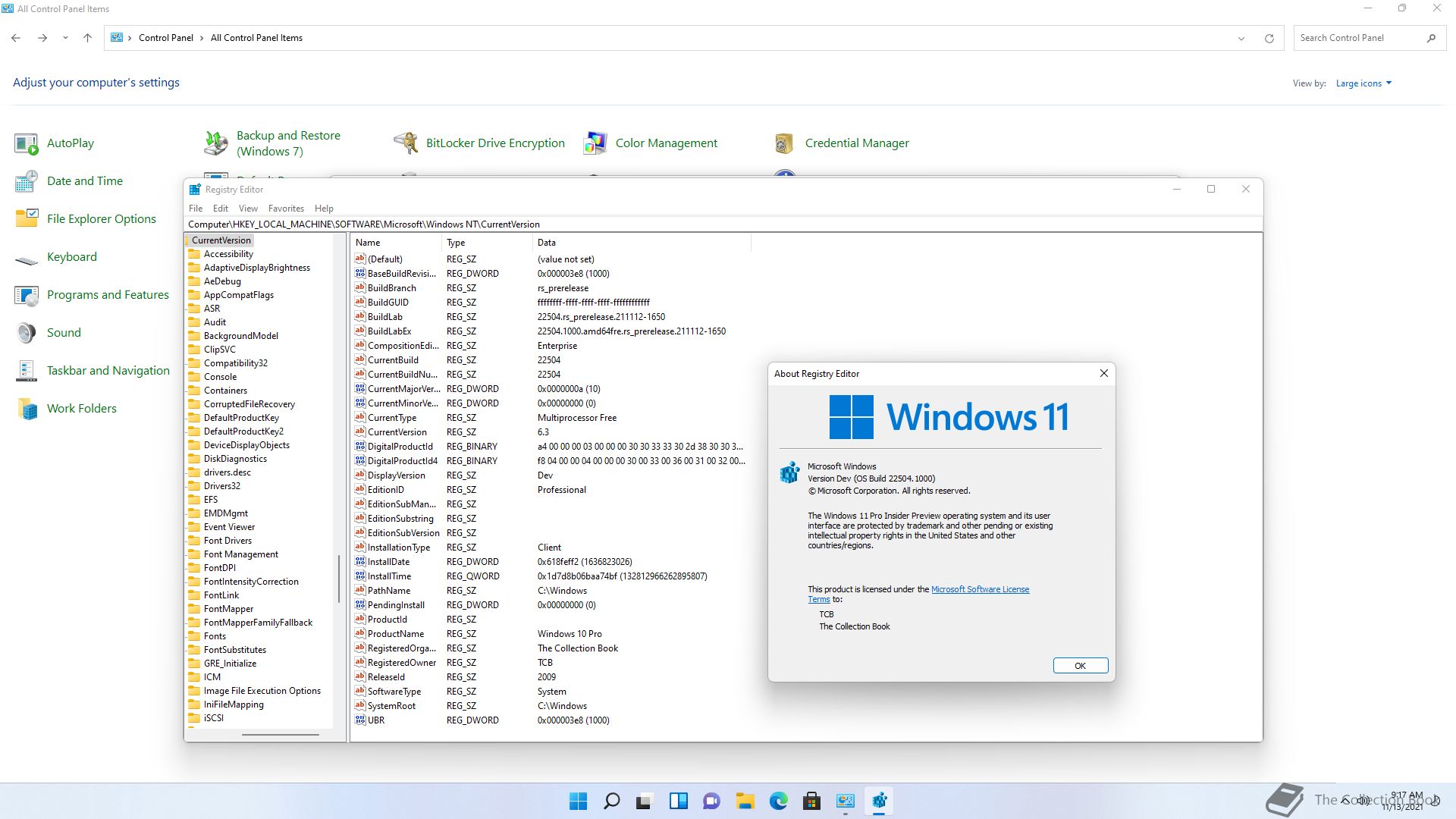Open Favorites menu in Registry Editor
The width and height of the screenshot is (1456, 819).
click(x=286, y=209)
